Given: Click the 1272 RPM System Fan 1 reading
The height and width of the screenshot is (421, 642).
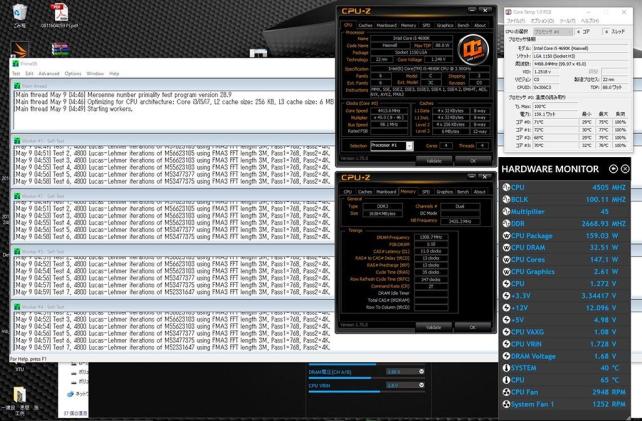Looking at the screenshot, I should click(x=608, y=404).
